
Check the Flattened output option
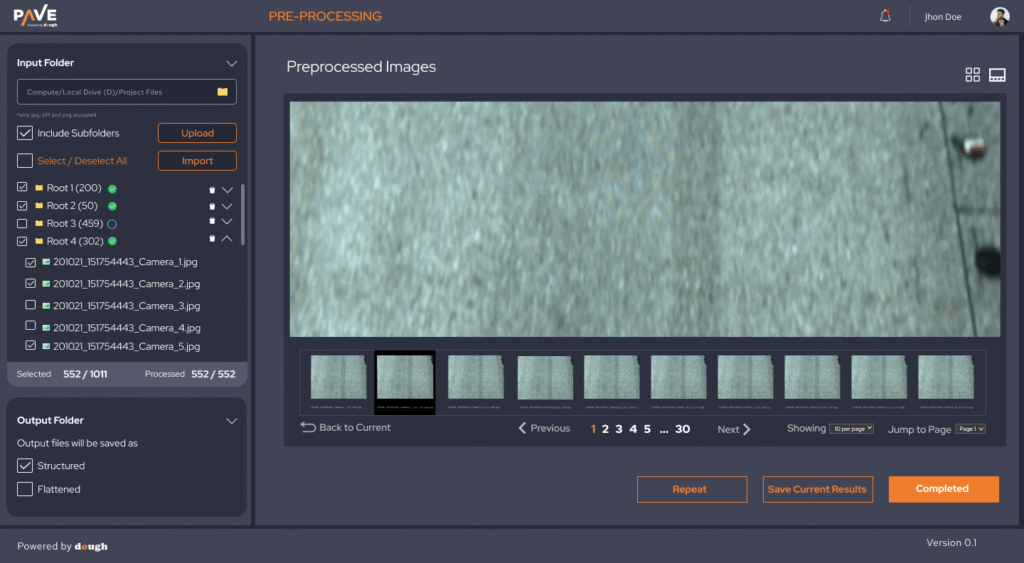coord(25,489)
